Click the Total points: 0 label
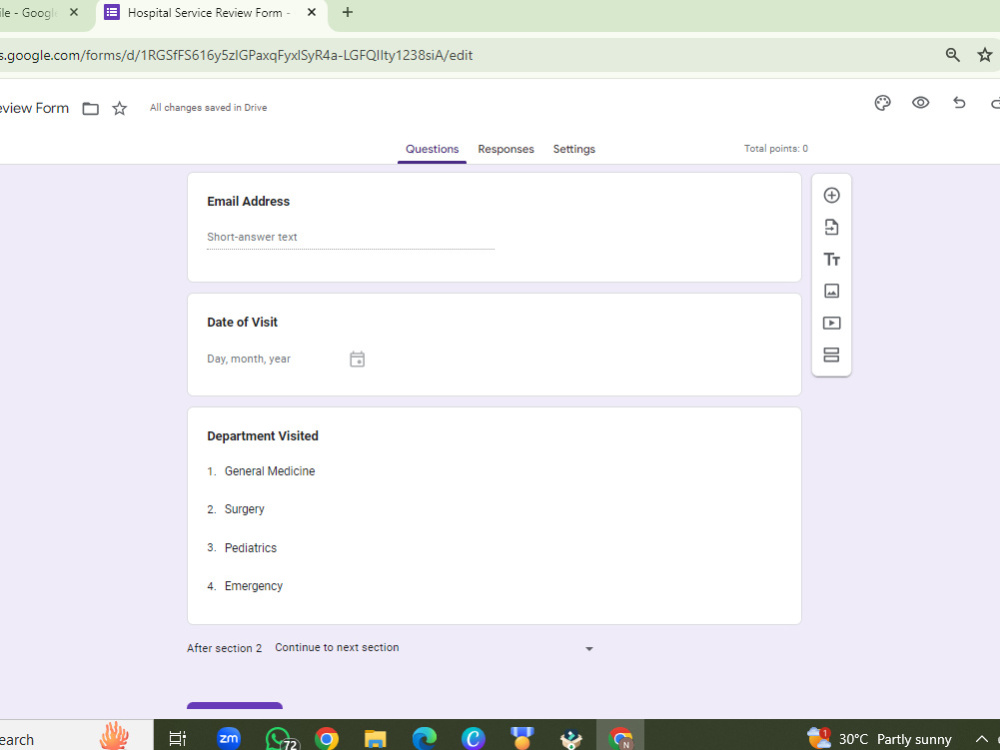Screen dimensions: 1000x750 coord(776,149)
